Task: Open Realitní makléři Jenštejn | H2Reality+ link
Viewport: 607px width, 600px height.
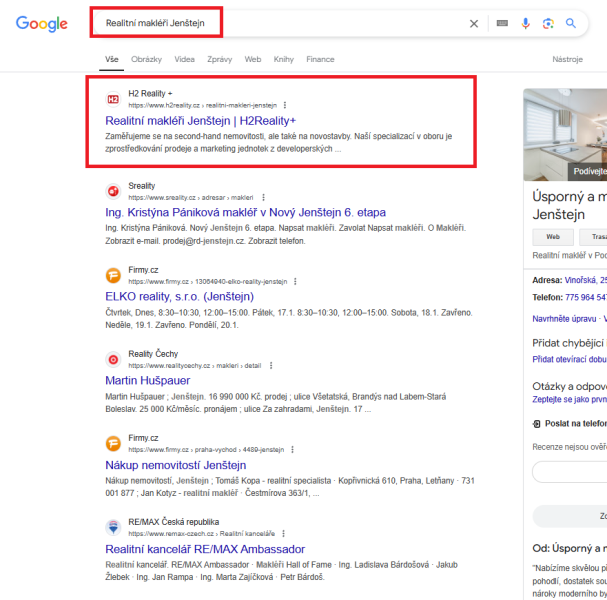Action: [201, 121]
